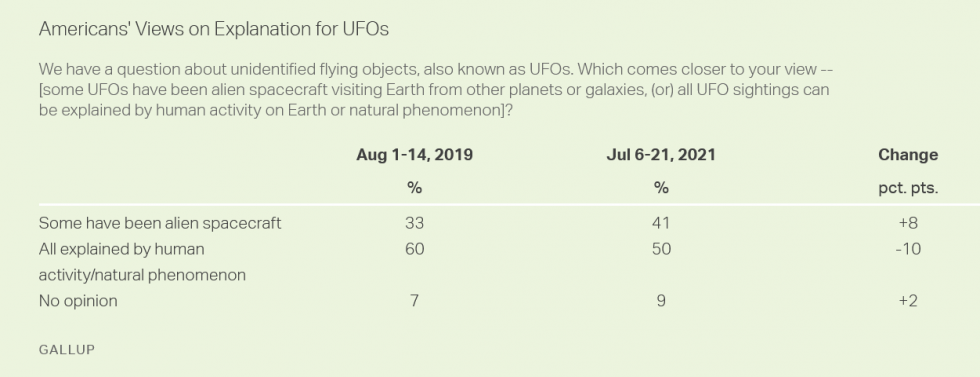Click the GALLUP source label
Screen dimensions: 980x377
coord(66,350)
